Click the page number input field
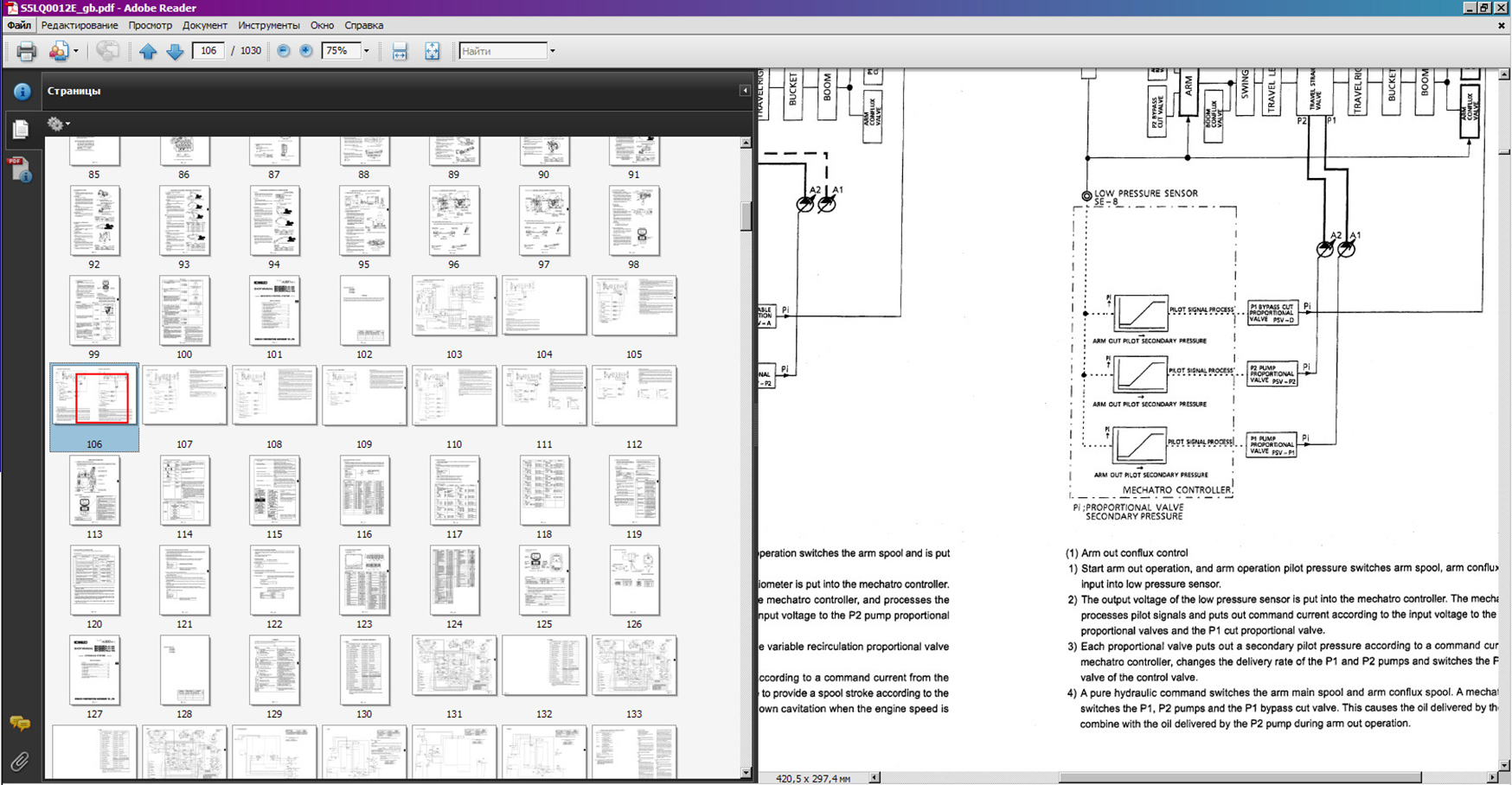Screen dimensions: 1512x785 click(x=208, y=51)
